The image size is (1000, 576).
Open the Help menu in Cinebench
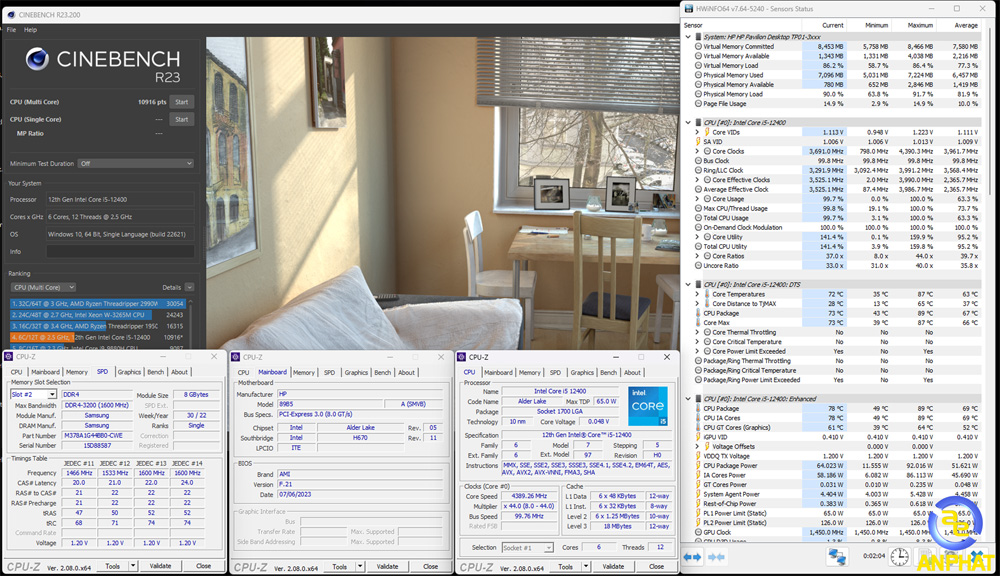tap(31, 30)
